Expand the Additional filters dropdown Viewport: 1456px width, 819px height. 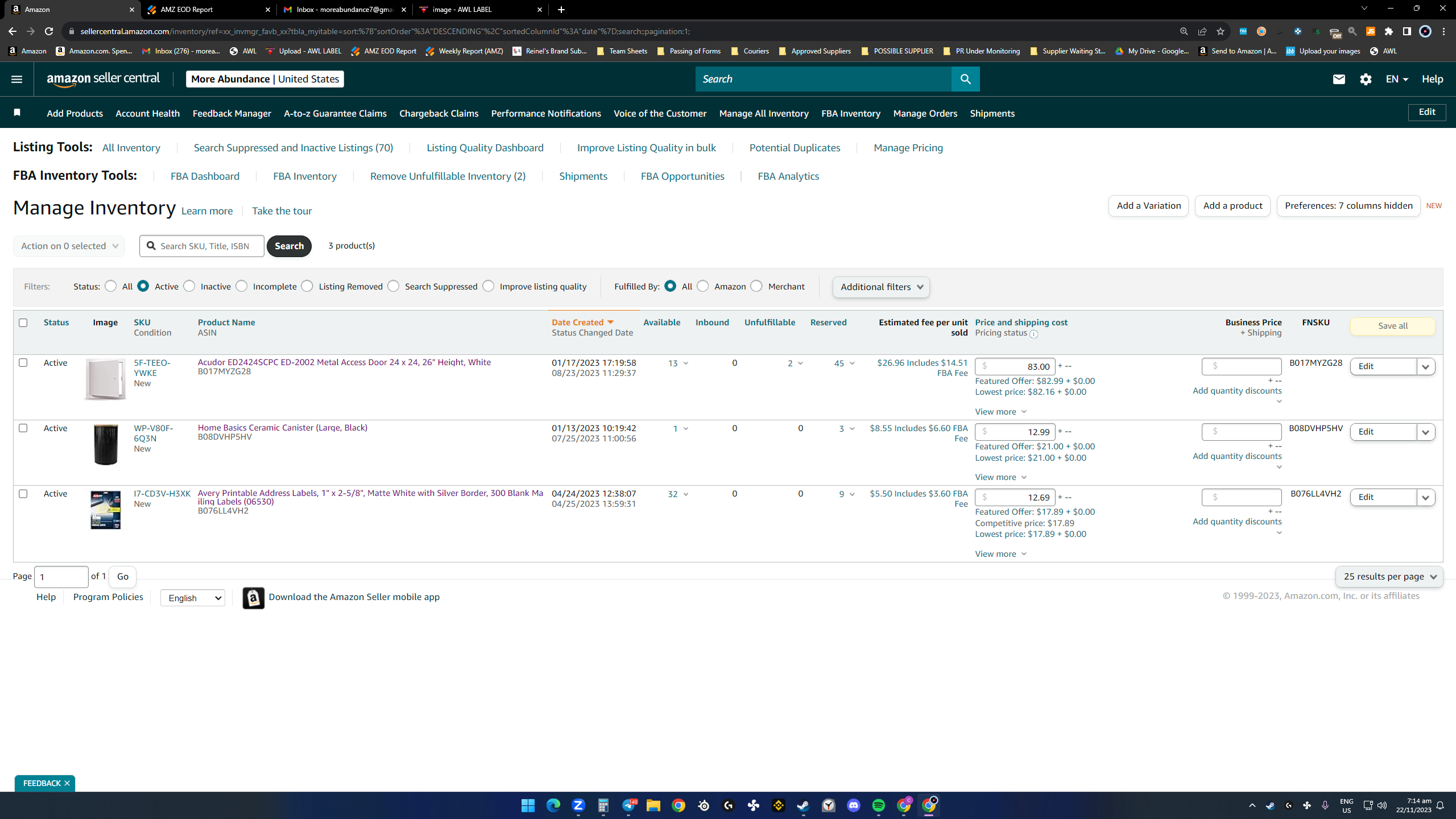(x=881, y=287)
